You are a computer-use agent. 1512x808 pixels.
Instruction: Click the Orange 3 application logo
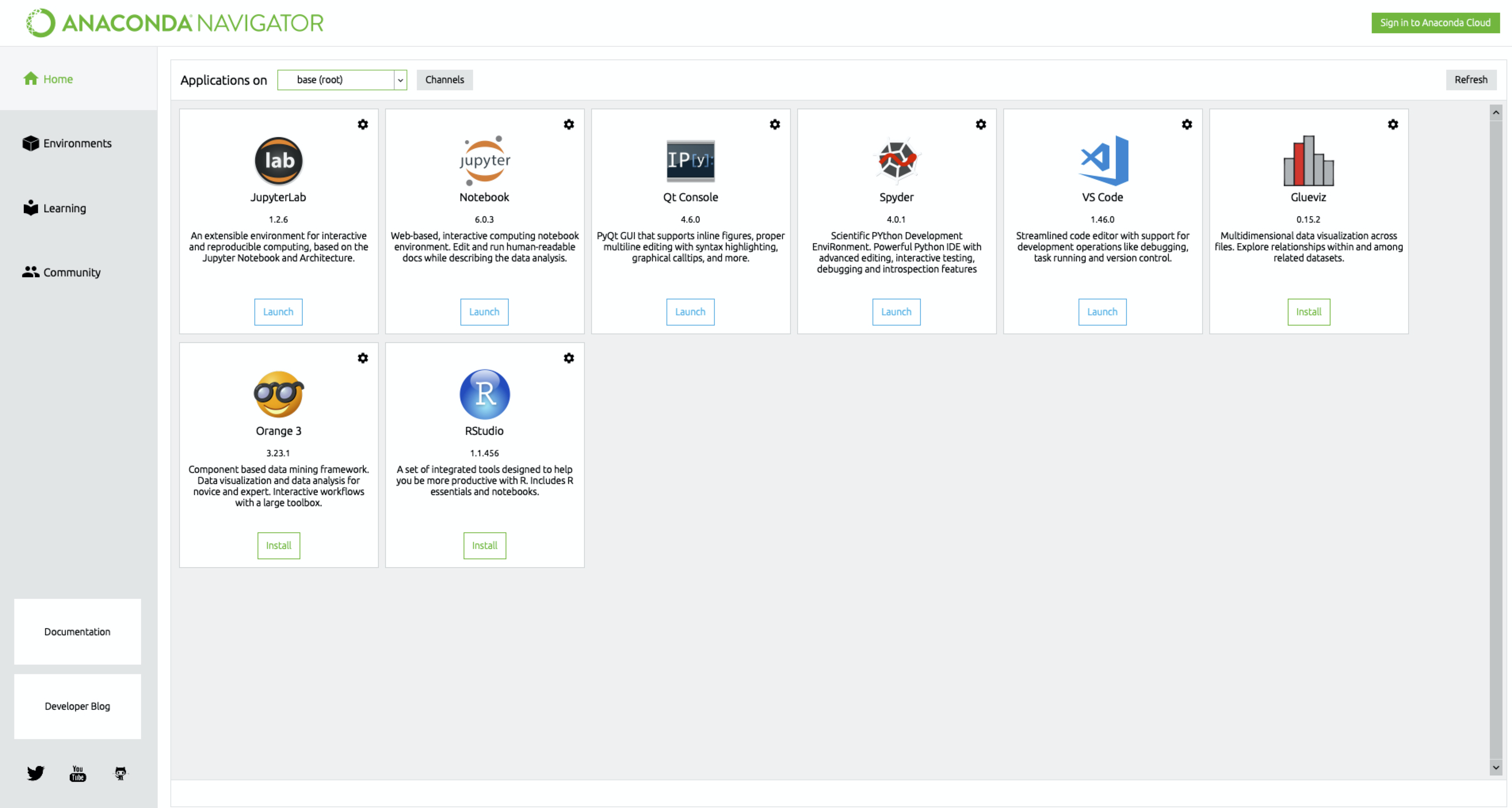click(x=278, y=394)
